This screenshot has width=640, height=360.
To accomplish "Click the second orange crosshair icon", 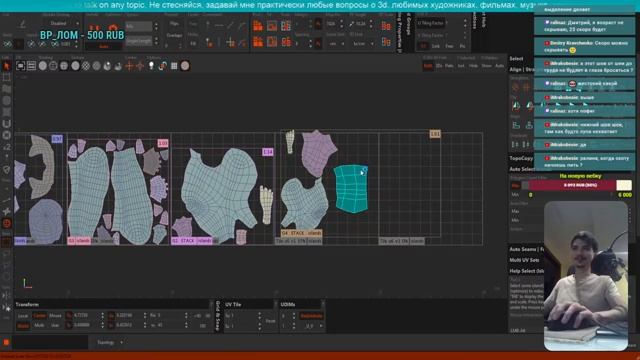I will tap(140, 66).
